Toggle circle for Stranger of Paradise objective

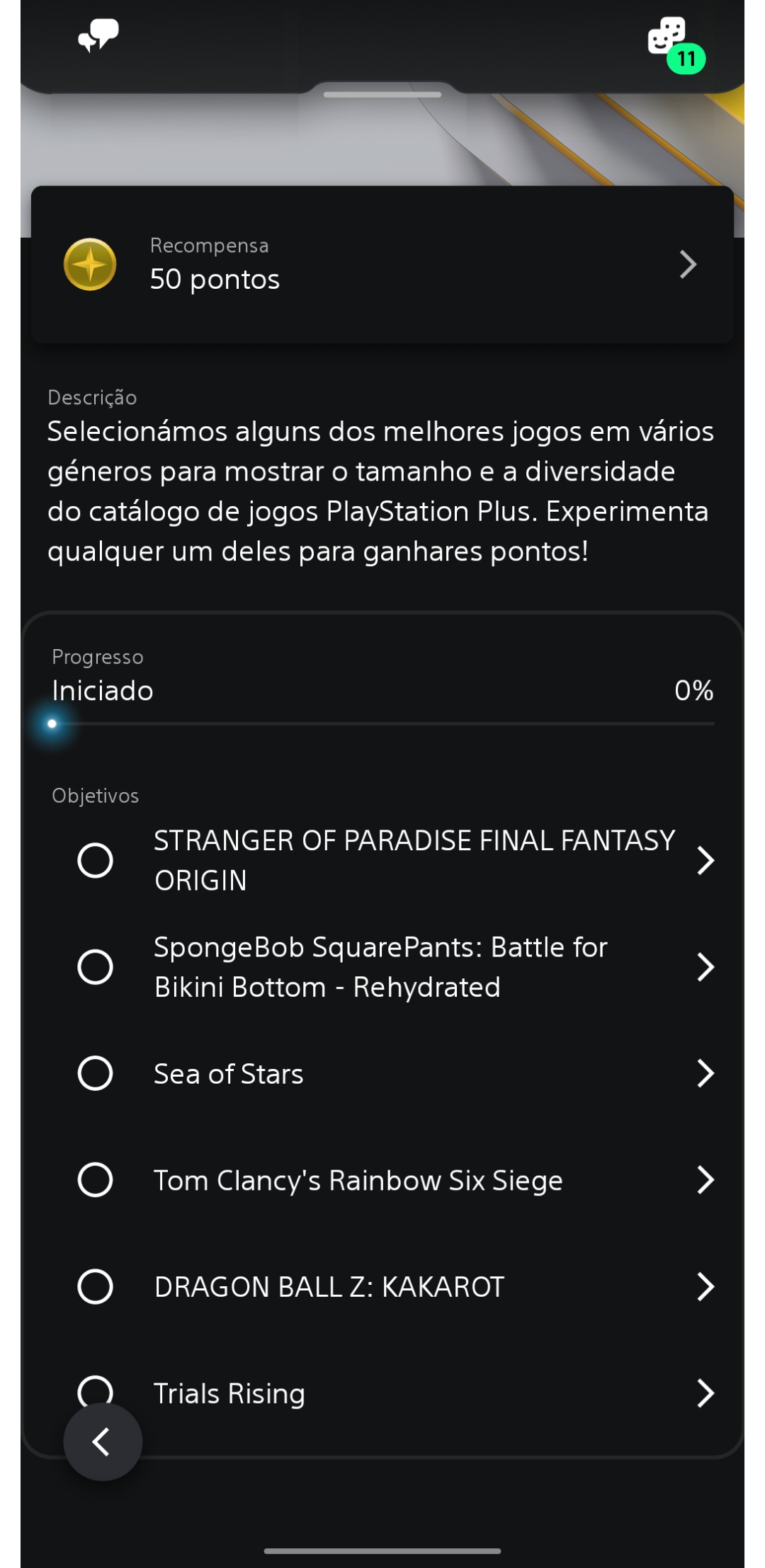(x=95, y=860)
